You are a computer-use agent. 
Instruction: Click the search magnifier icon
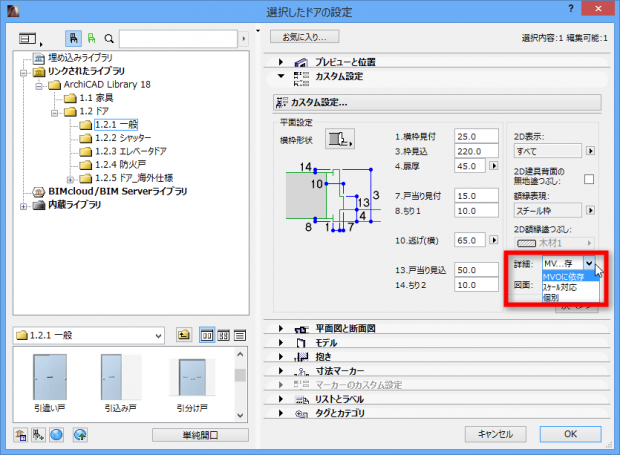pyautogui.click(x=109, y=39)
